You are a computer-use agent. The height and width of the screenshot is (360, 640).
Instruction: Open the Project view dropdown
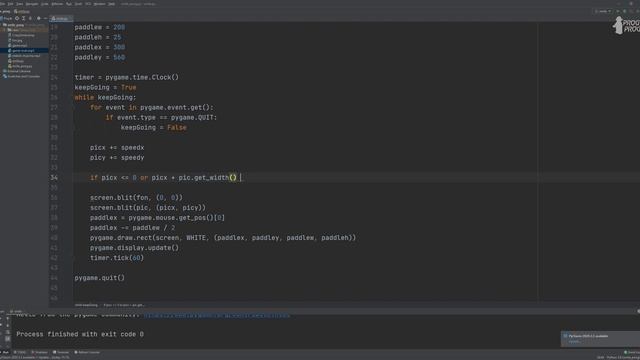[7, 18]
